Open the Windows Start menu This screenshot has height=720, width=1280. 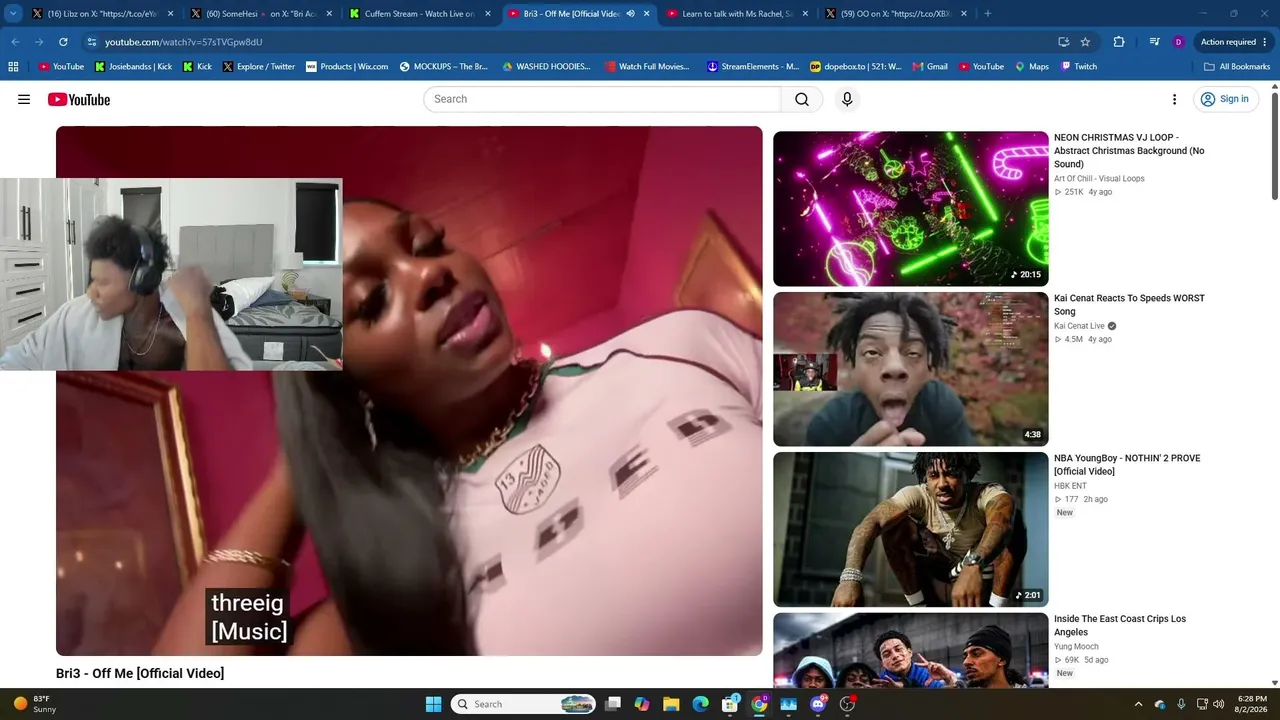coord(433,704)
